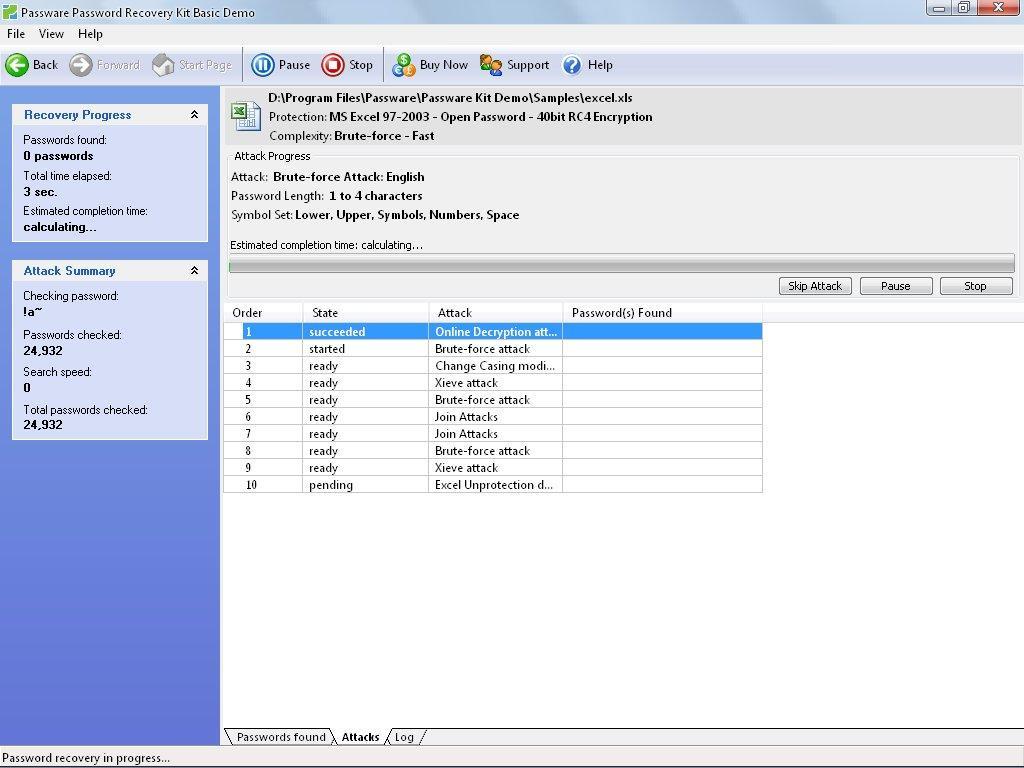The width and height of the screenshot is (1024, 768).
Task: Open the Start Page house icon
Action: click(x=163, y=65)
